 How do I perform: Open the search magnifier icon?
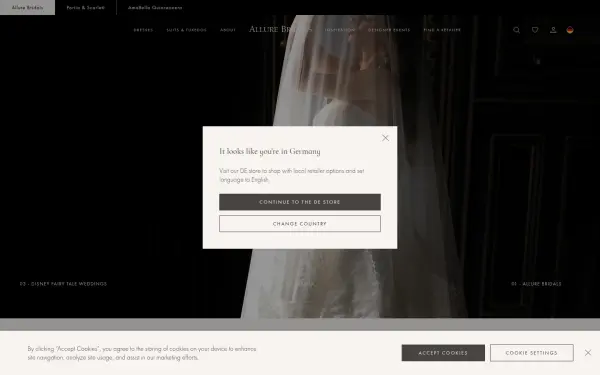point(516,30)
